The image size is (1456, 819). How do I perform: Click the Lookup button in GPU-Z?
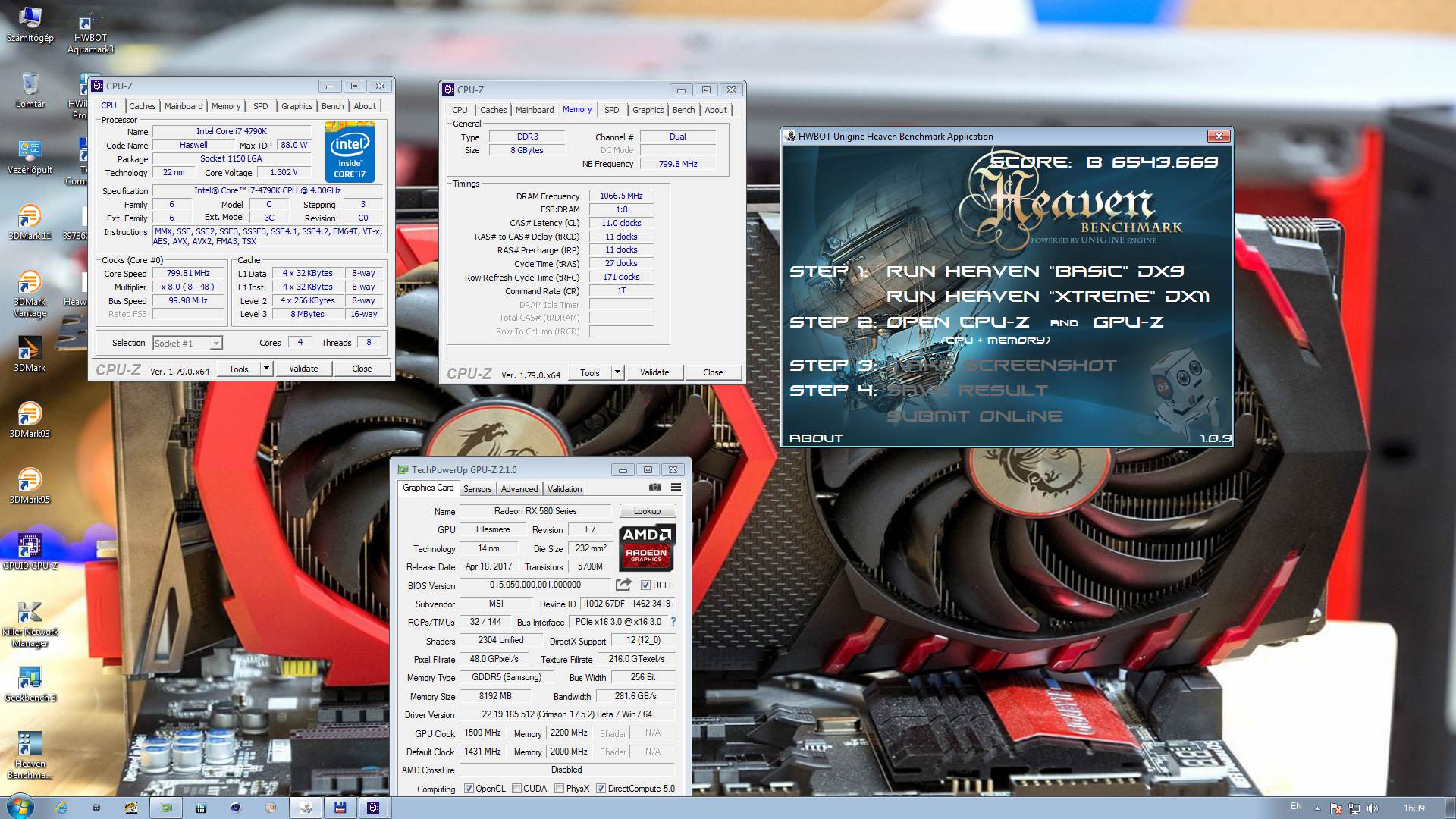click(647, 511)
